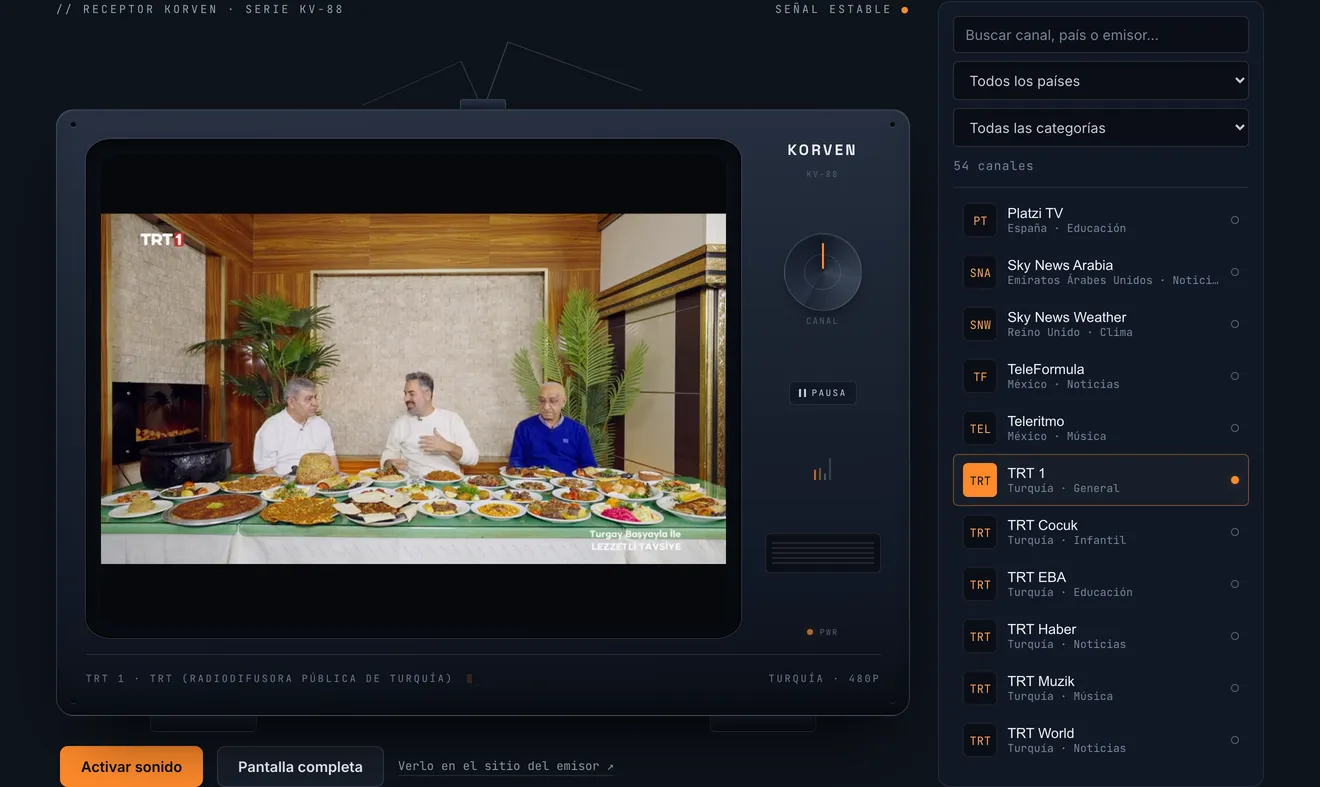Tune to TRT Haber news channel

point(1101,636)
